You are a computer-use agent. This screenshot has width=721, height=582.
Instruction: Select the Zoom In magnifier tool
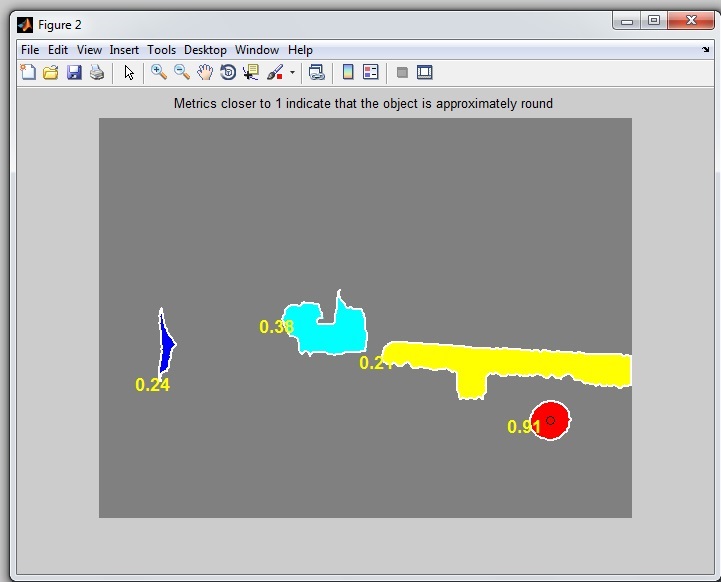159,72
